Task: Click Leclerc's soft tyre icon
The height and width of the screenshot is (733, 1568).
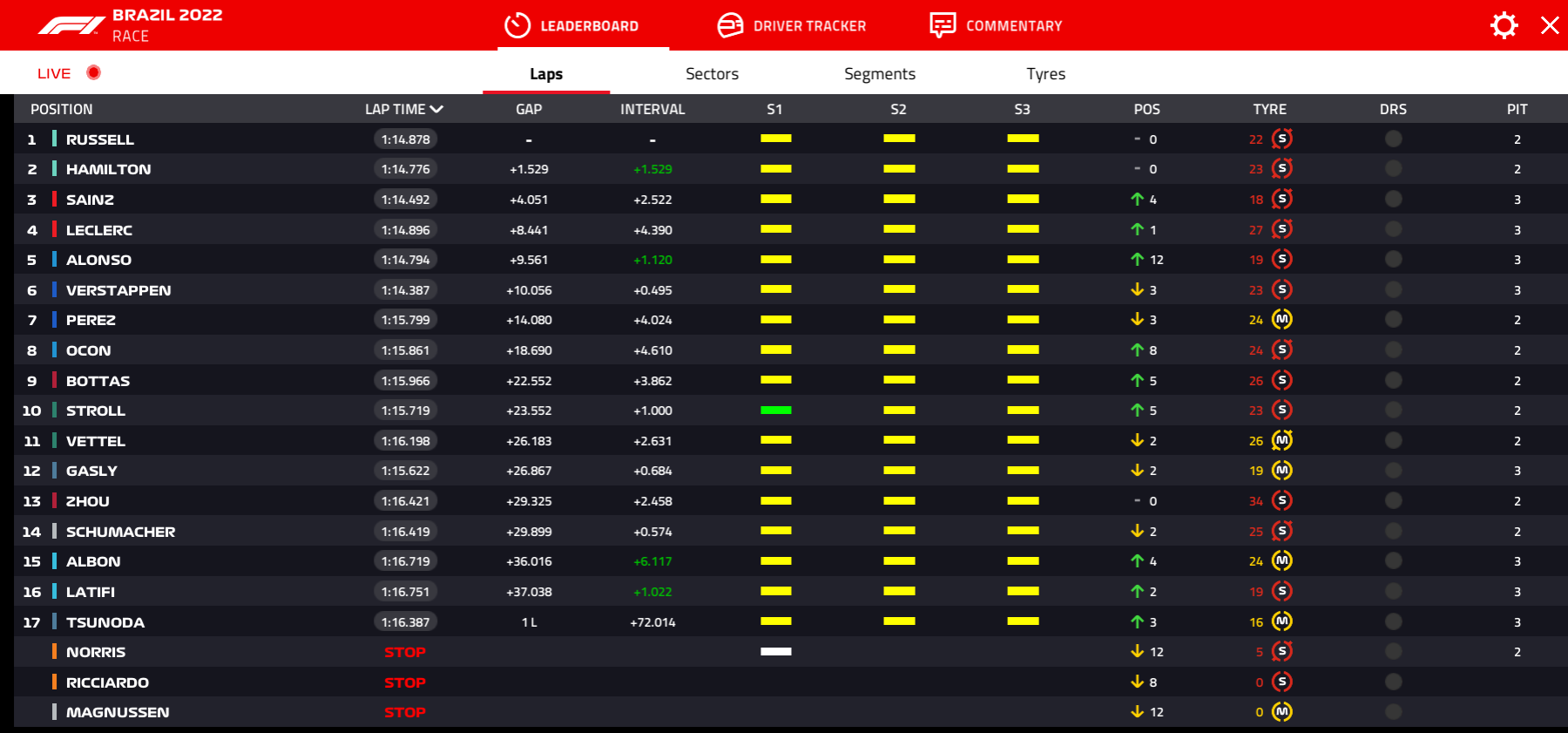Action: tap(1281, 229)
